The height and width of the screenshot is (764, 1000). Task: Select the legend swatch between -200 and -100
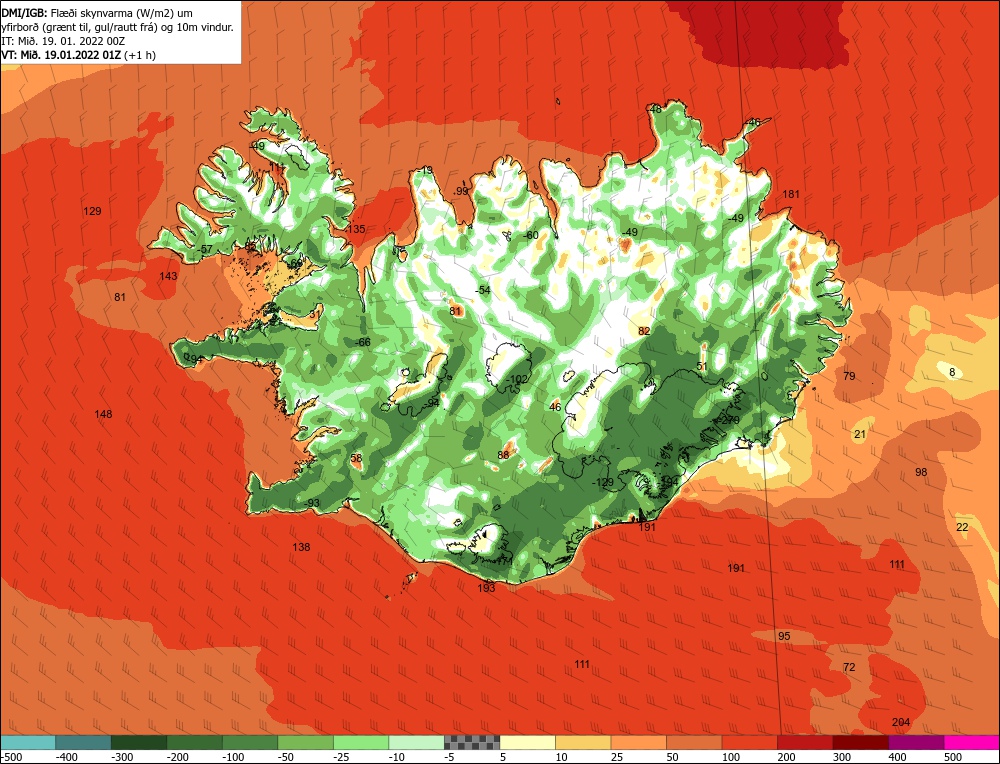coord(195,742)
